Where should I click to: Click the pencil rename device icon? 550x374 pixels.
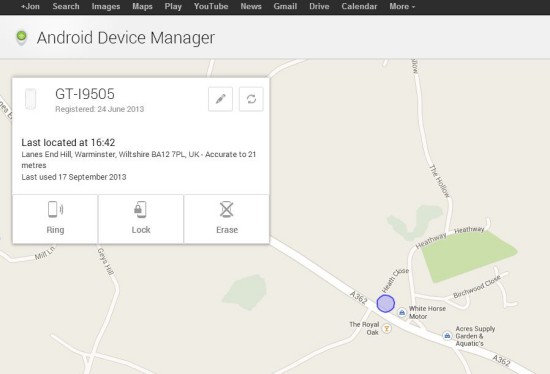(220, 99)
